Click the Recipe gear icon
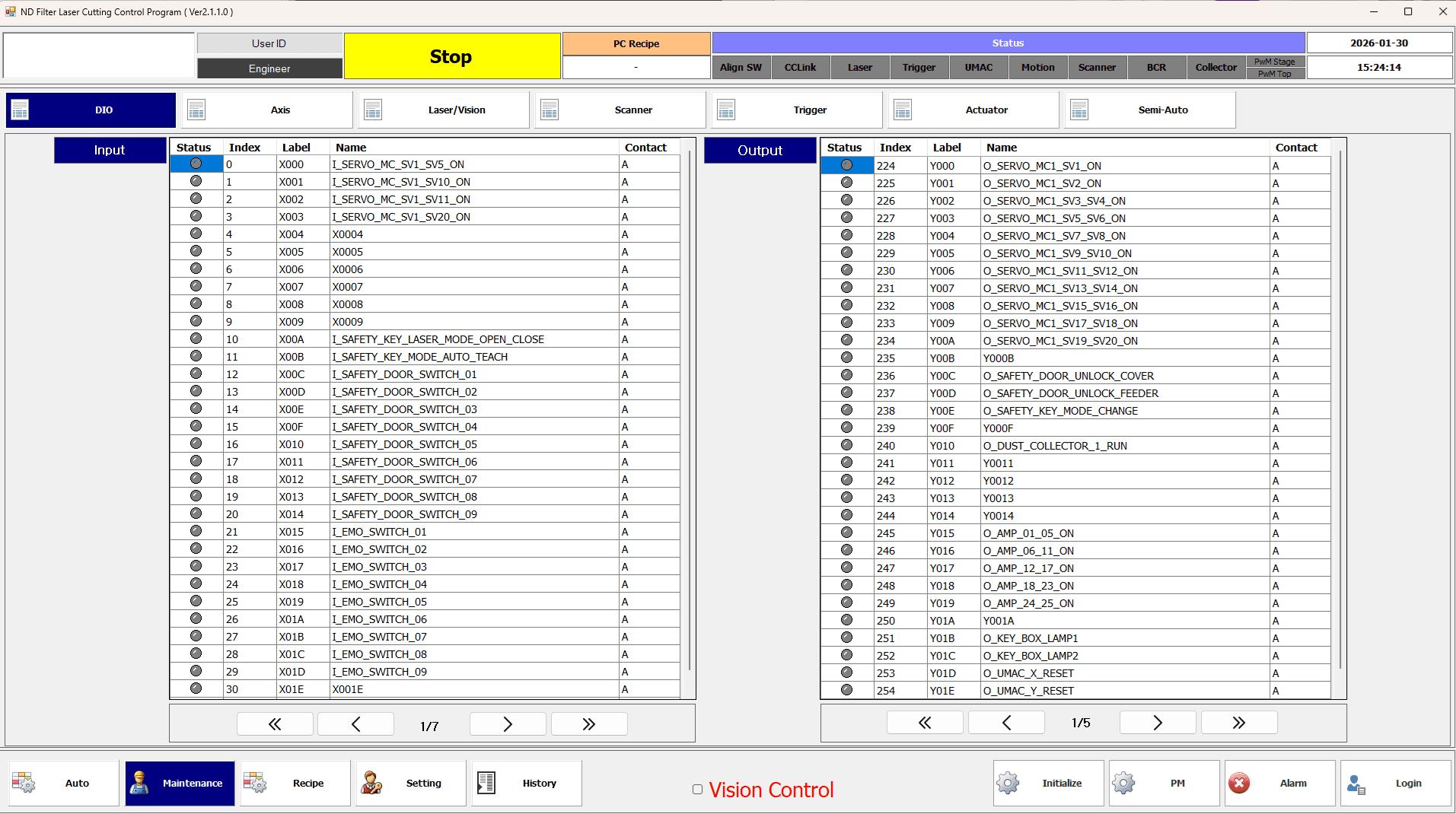 pyautogui.click(x=255, y=783)
